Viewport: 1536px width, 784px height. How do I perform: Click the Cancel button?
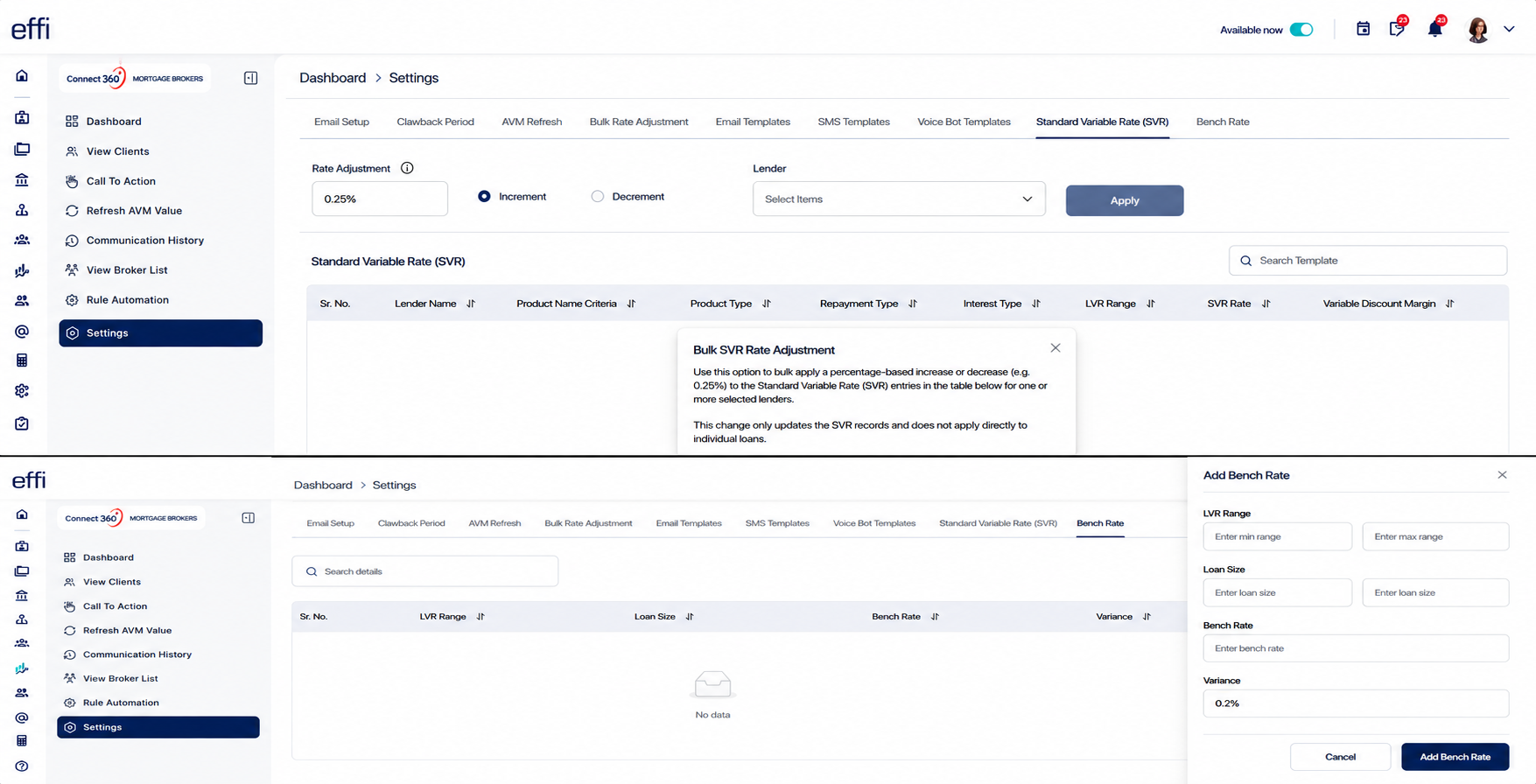tap(1340, 757)
